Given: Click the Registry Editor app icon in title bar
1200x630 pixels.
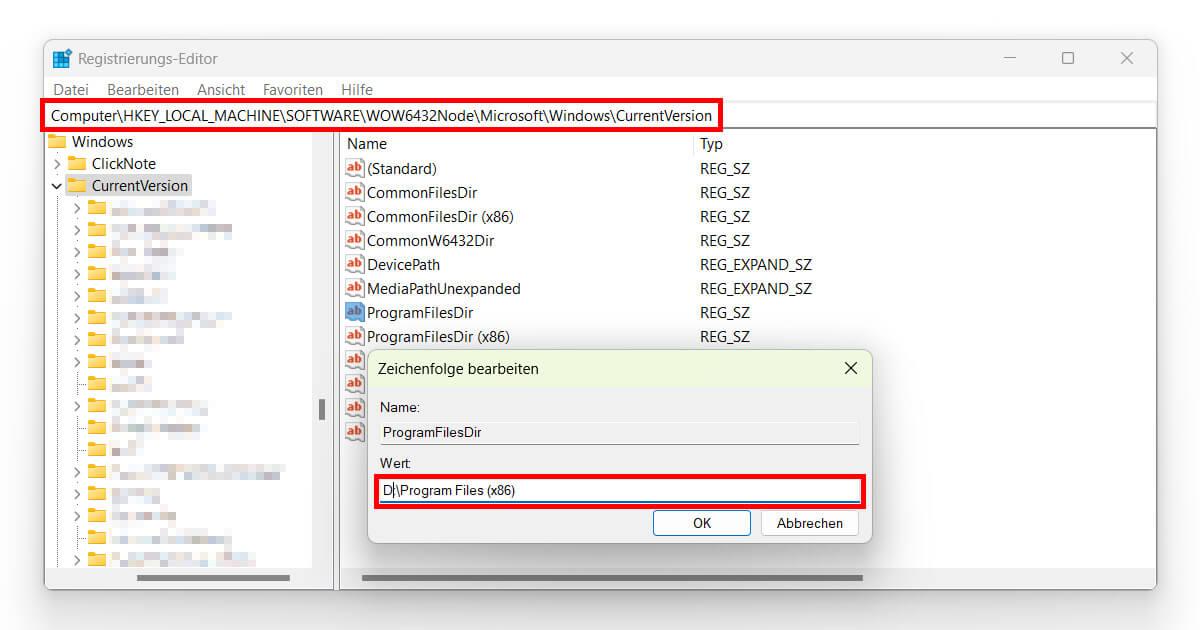Looking at the screenshot, I should [x=62, y=59].
